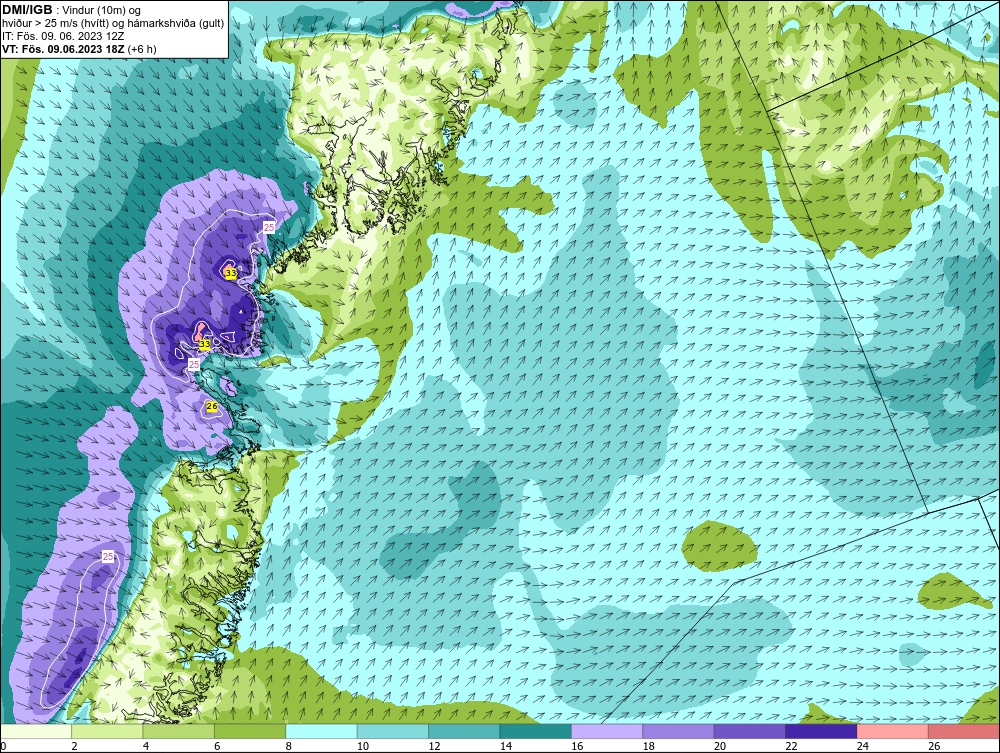Click the '8' legend tick value
The image size is (1000, 753).
[289, 746]
